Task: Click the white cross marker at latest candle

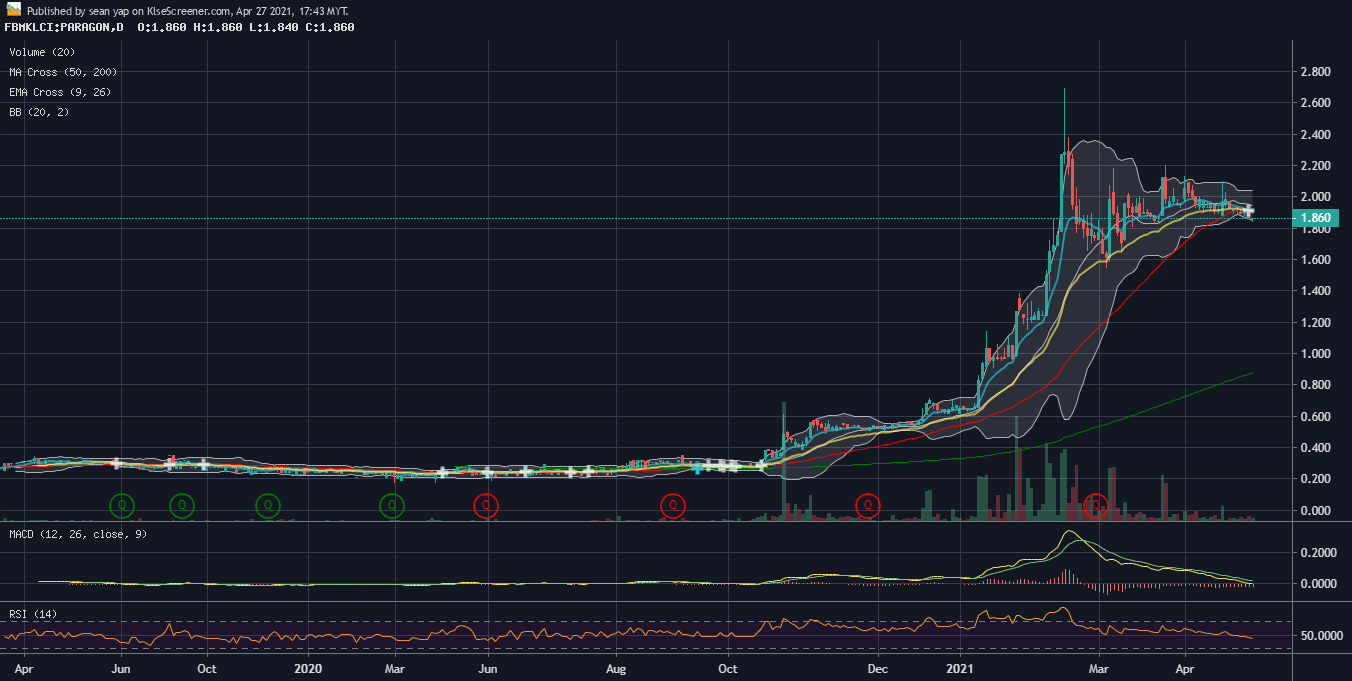Action: (1248, 211)
